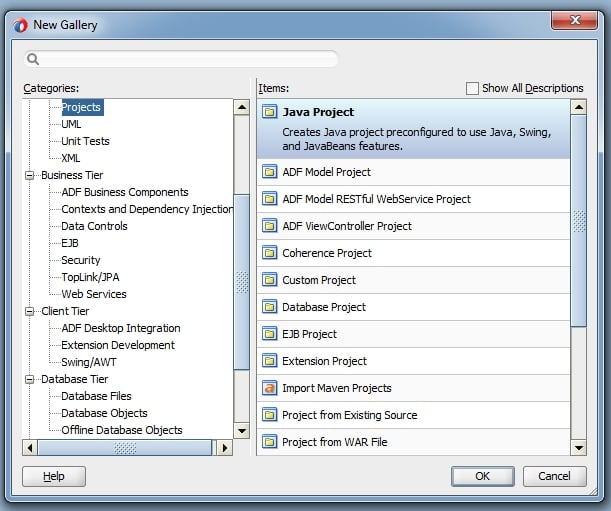
Task: Click the Import Maven Projects icon
Action: pos(269,388)
